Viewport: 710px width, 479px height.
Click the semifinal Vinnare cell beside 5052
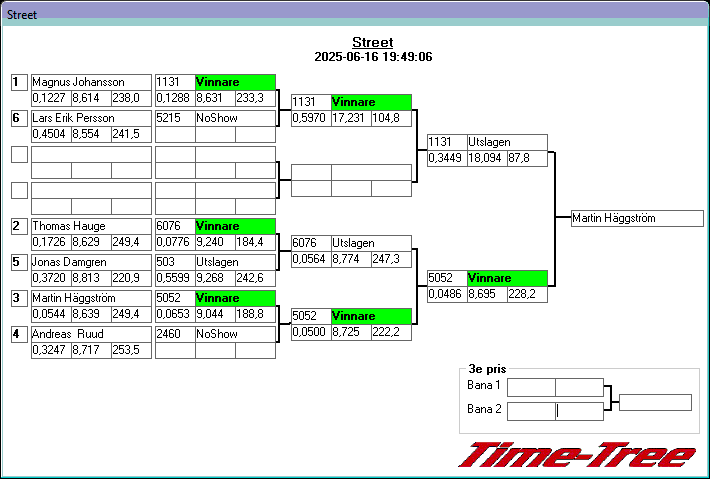point(507,278)
